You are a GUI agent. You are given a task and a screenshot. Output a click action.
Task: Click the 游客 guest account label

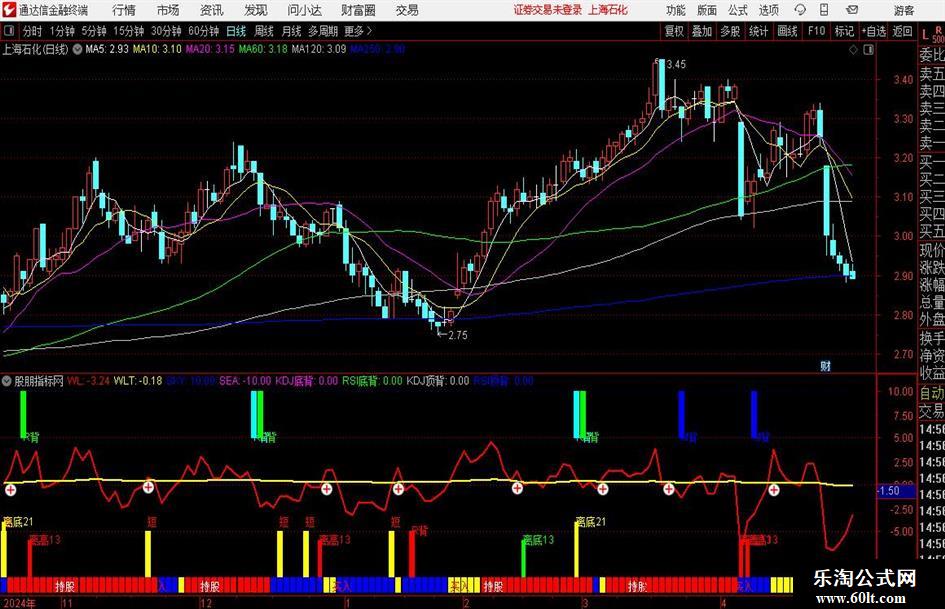pos(903,10)
